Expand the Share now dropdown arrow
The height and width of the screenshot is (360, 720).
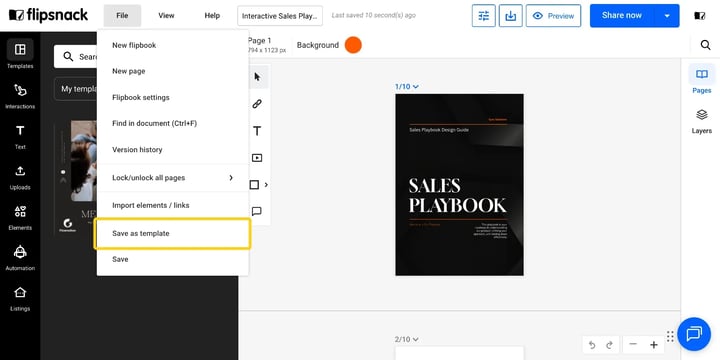point(667,16)
